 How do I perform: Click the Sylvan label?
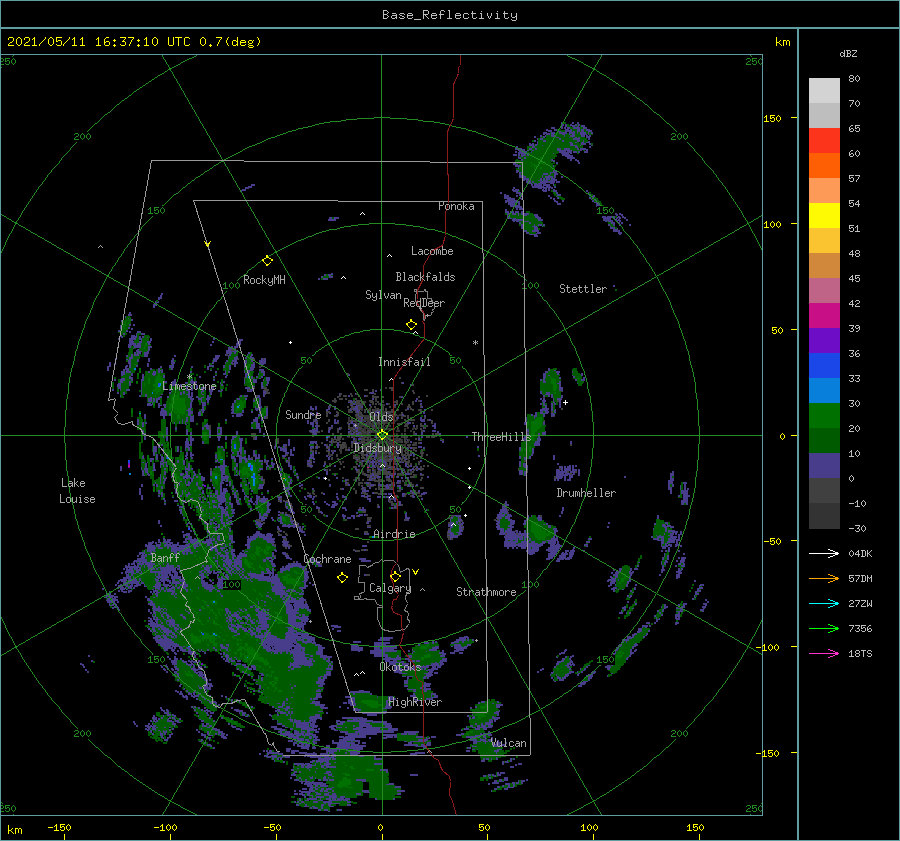click(383, 295)
